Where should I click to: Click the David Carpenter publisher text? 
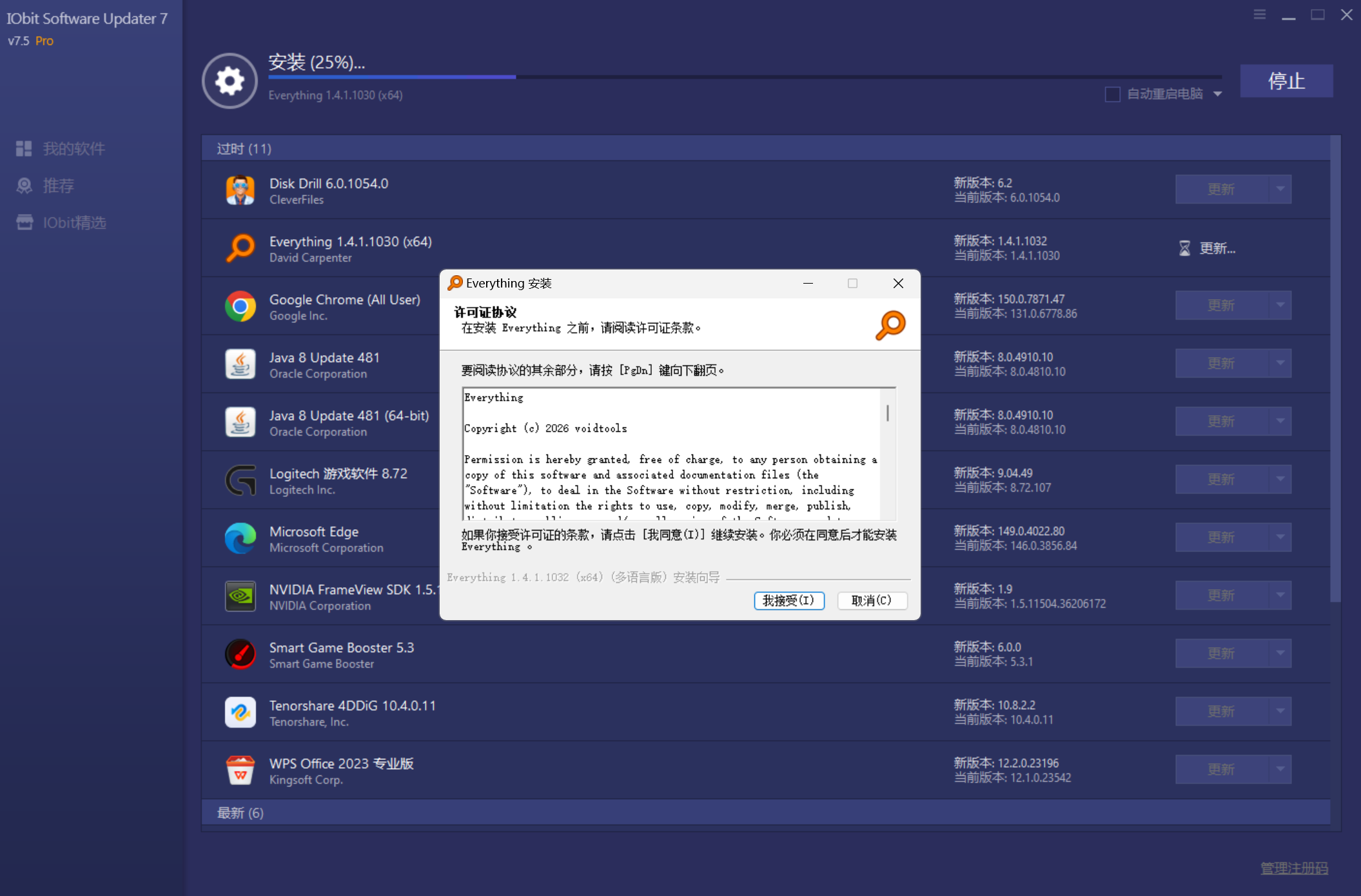pyautogui.click(x=311, y=258)
